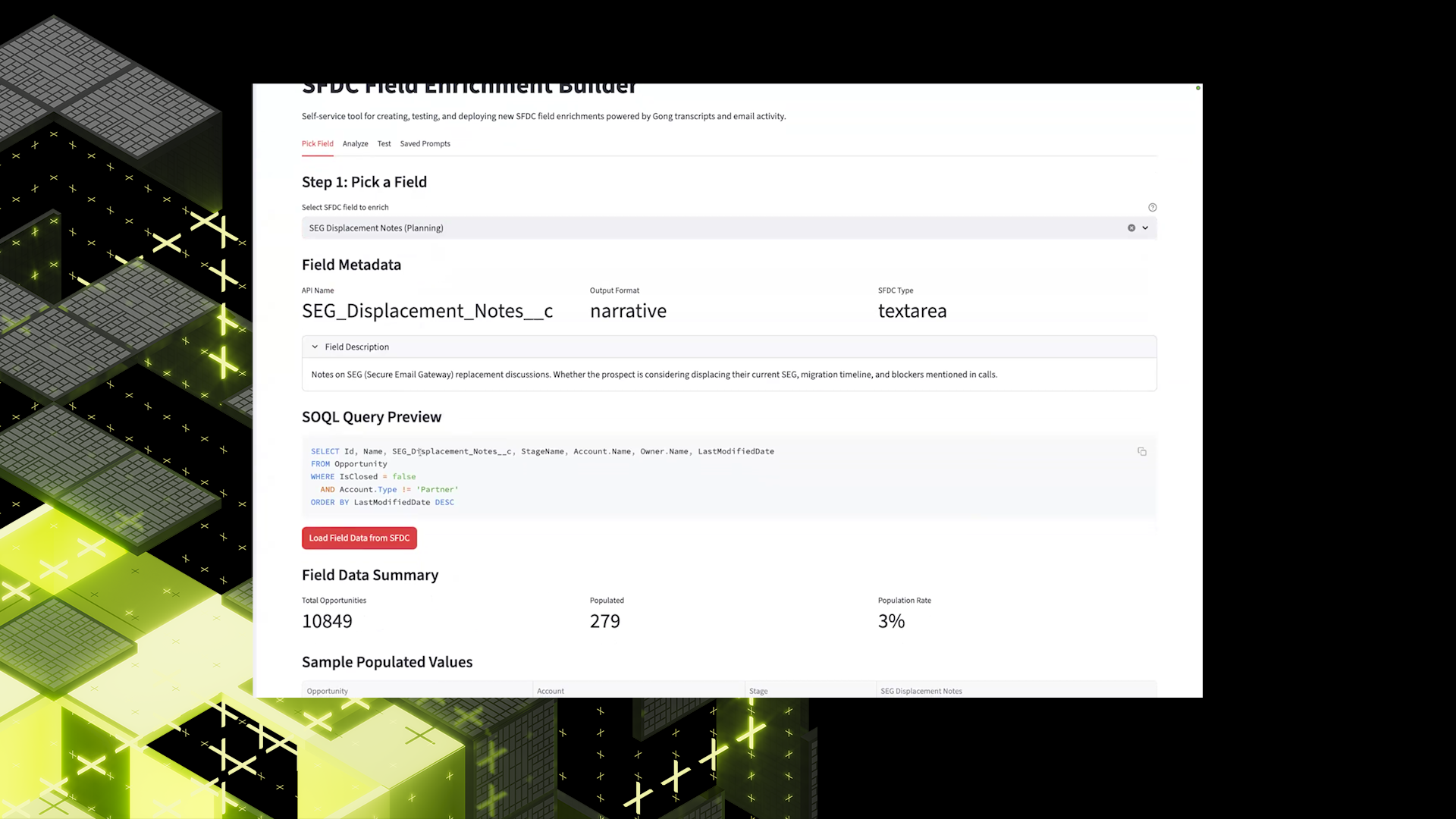Image resolution: width=1456 pixels, height=819 pixels.
Task: Click the Step 1: Pick a Field heading
Action: (x=364, y=182)
